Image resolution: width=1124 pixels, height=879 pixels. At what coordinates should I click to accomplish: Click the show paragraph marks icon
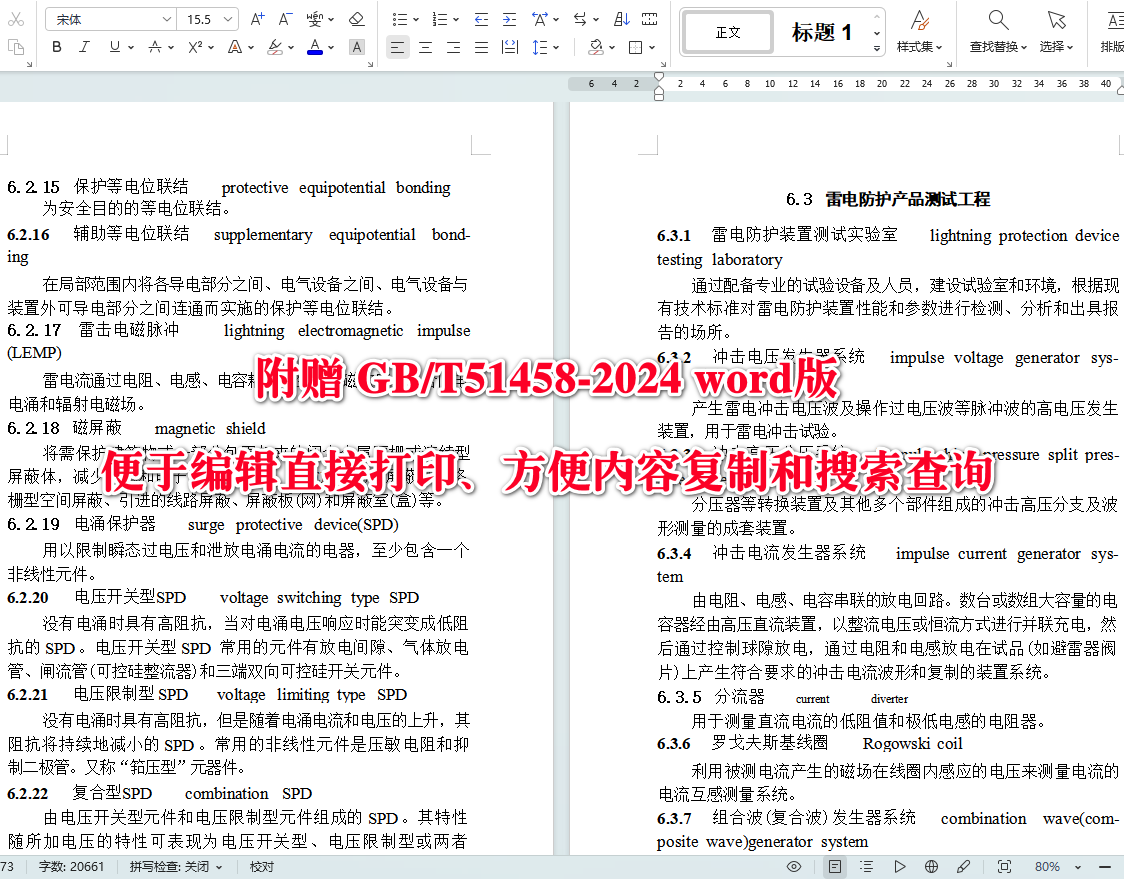(x=649, y=19)
